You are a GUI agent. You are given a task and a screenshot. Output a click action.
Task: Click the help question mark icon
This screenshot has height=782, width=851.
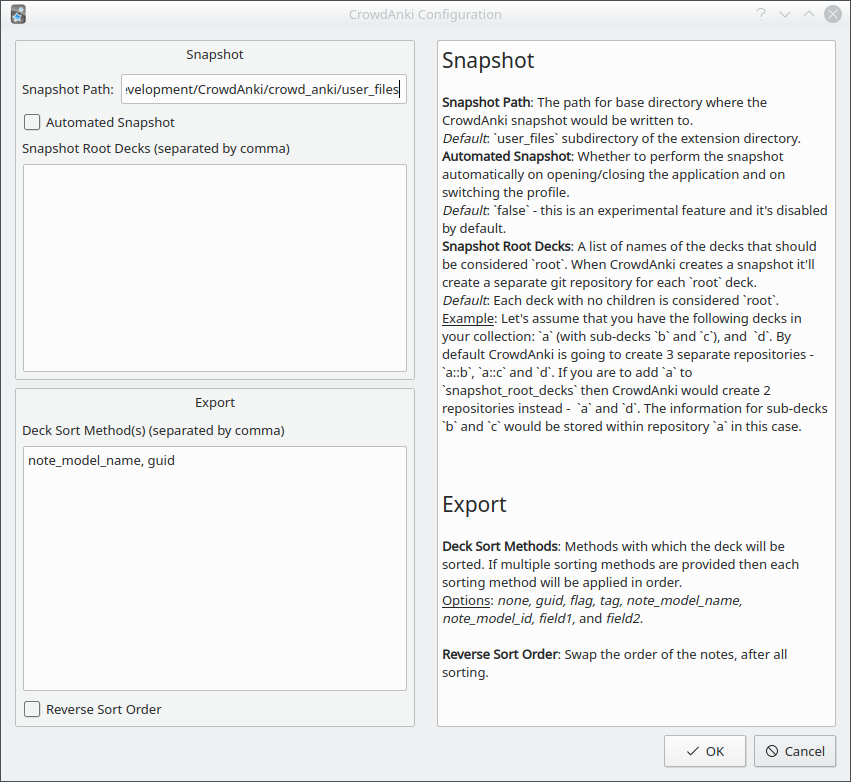click(761, 14)
